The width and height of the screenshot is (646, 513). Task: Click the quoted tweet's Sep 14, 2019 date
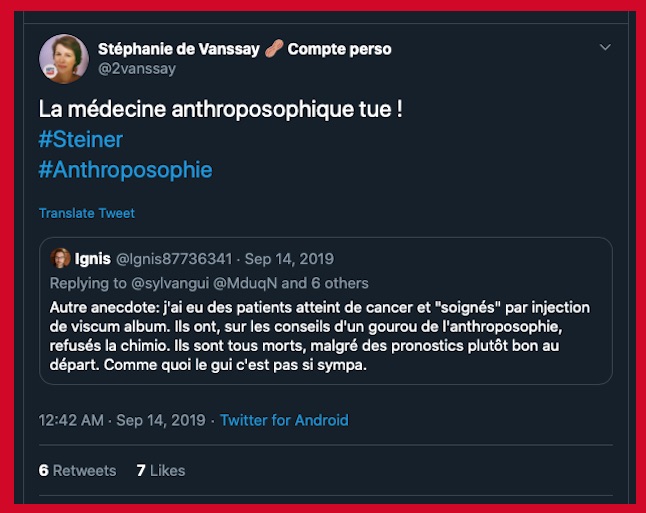pos(290,259)
